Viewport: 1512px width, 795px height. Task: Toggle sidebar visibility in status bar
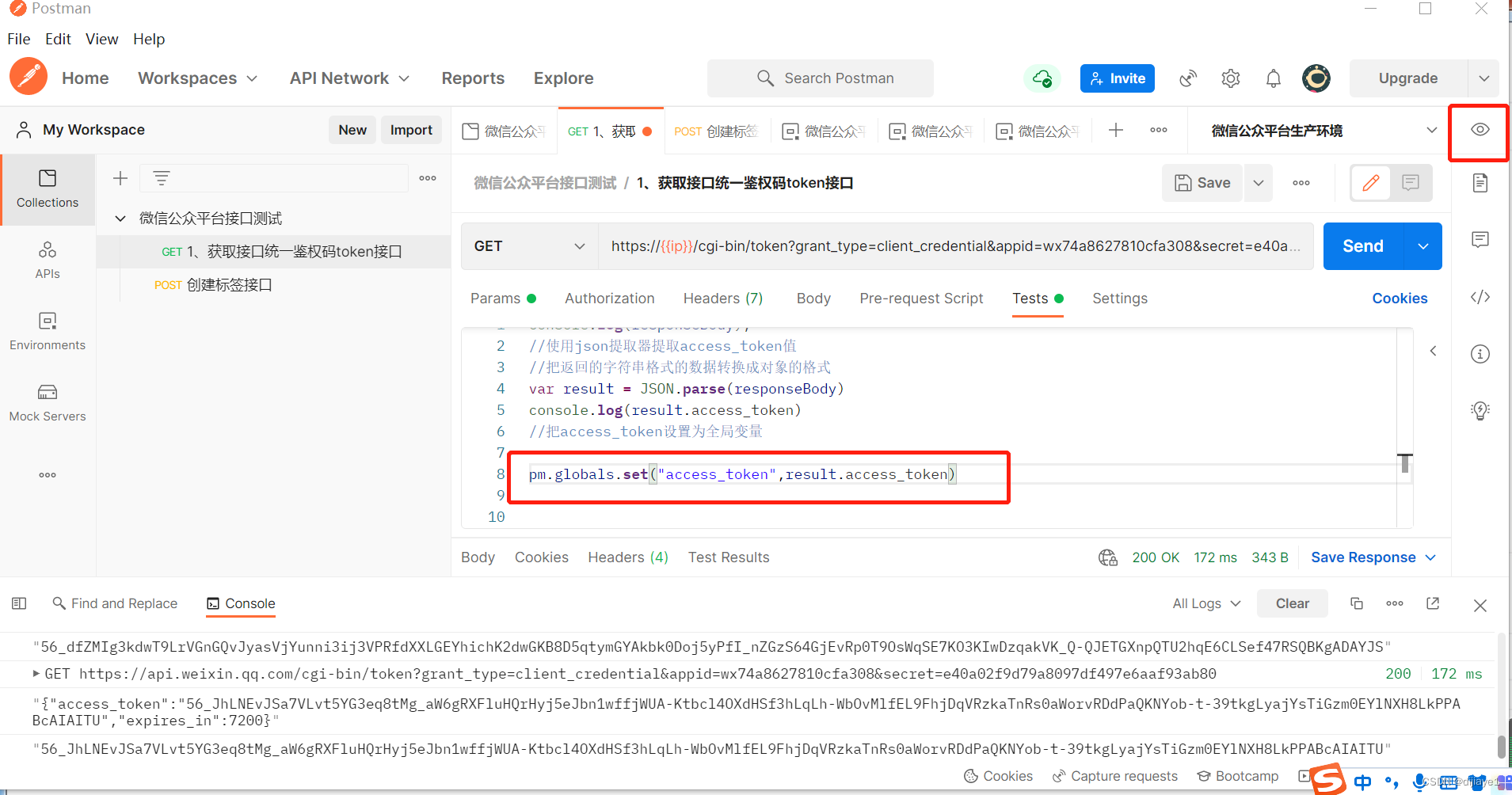point(19,603)
